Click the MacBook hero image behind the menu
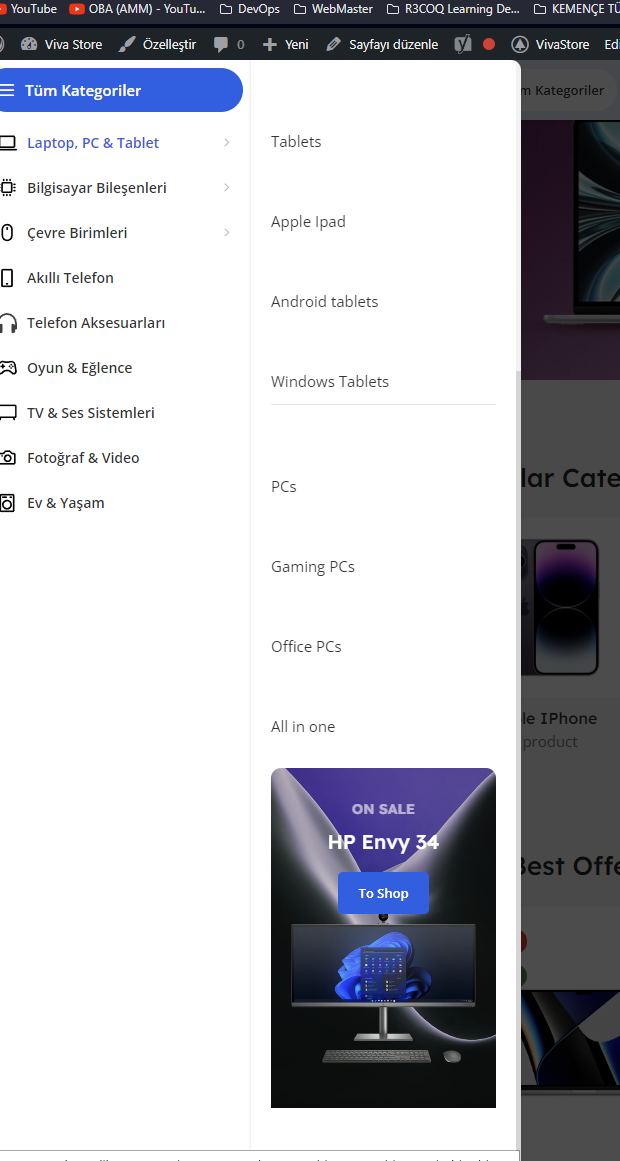 [x=570, y=250]
